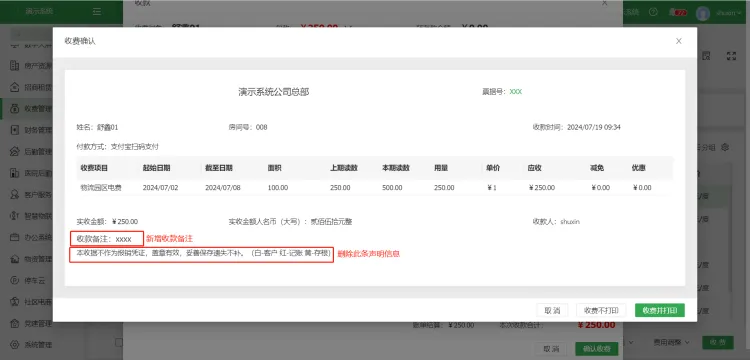Toggle the sidebar collapse hamburger icon
The width and height of the screenshot is (750, 360).
97,12
